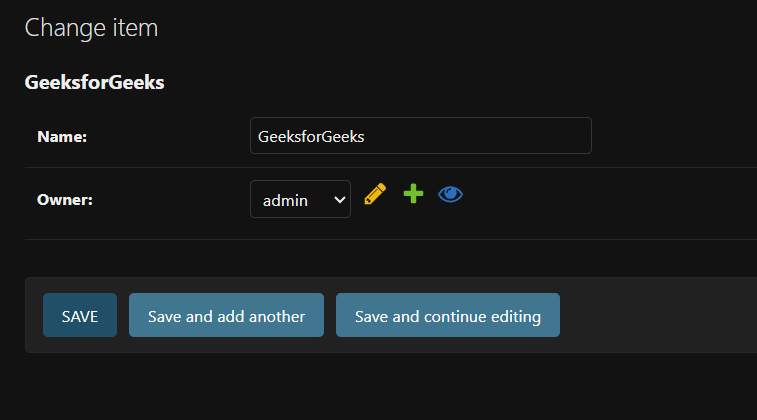Viewport: 757px width, 420px height.
Task: Click blank space right of the eye icon
Action: coord(600,198)
